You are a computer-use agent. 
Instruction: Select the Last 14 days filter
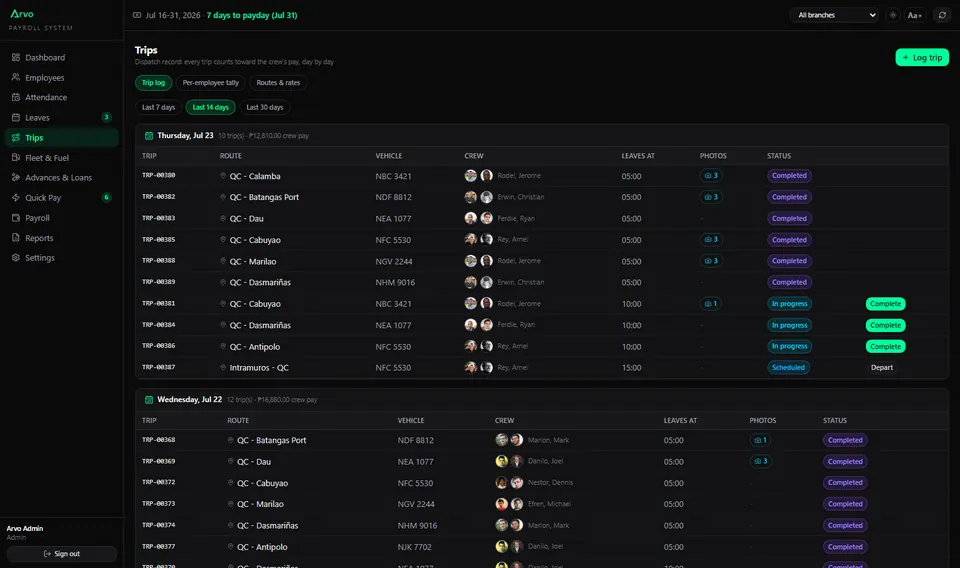click(211, 107)
